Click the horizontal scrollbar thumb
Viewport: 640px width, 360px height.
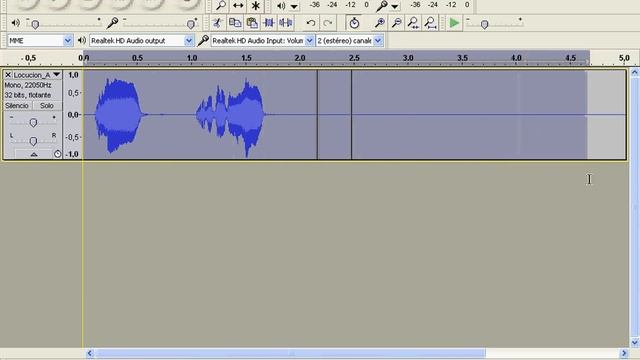(290, 353)
